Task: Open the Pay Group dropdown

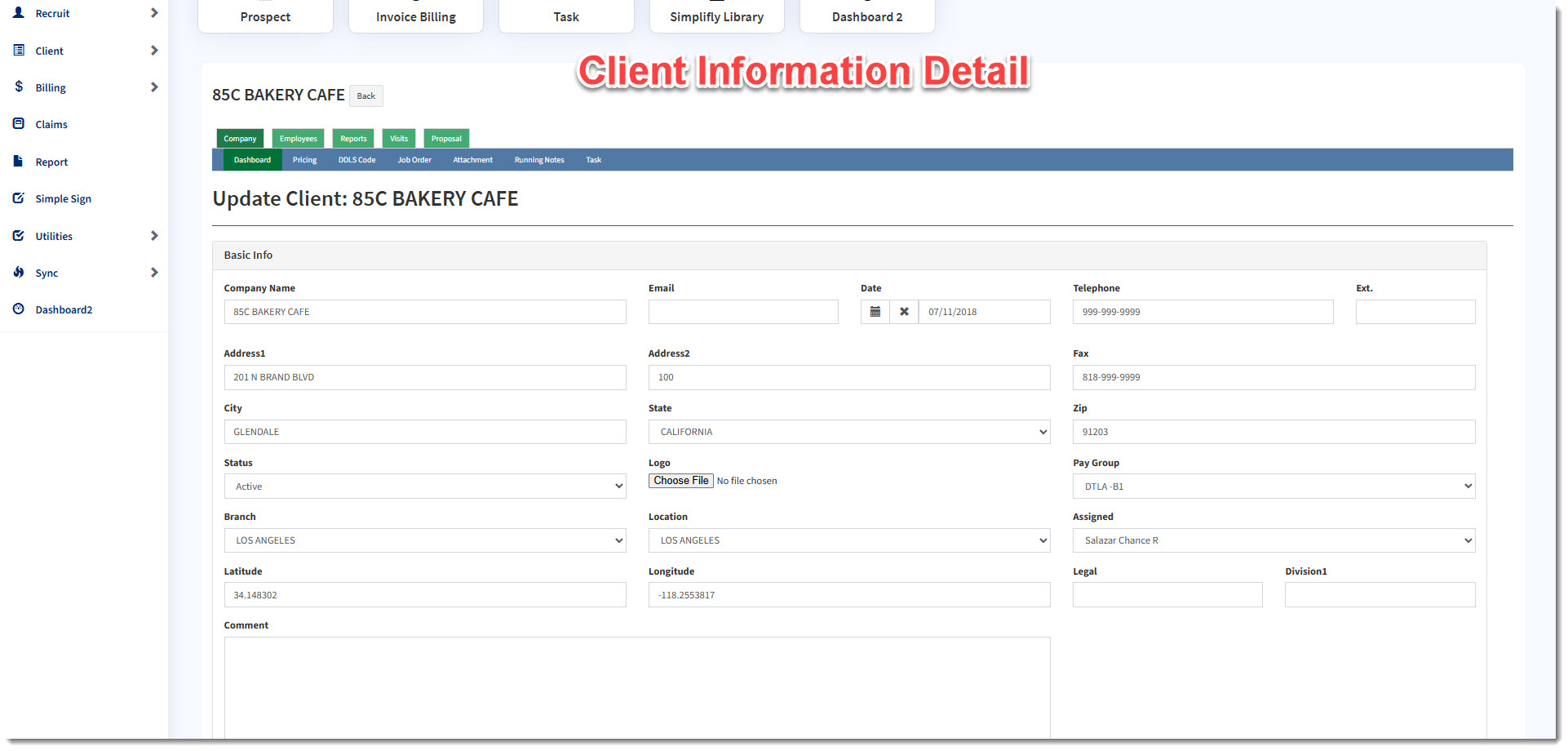Action: 1273,487
